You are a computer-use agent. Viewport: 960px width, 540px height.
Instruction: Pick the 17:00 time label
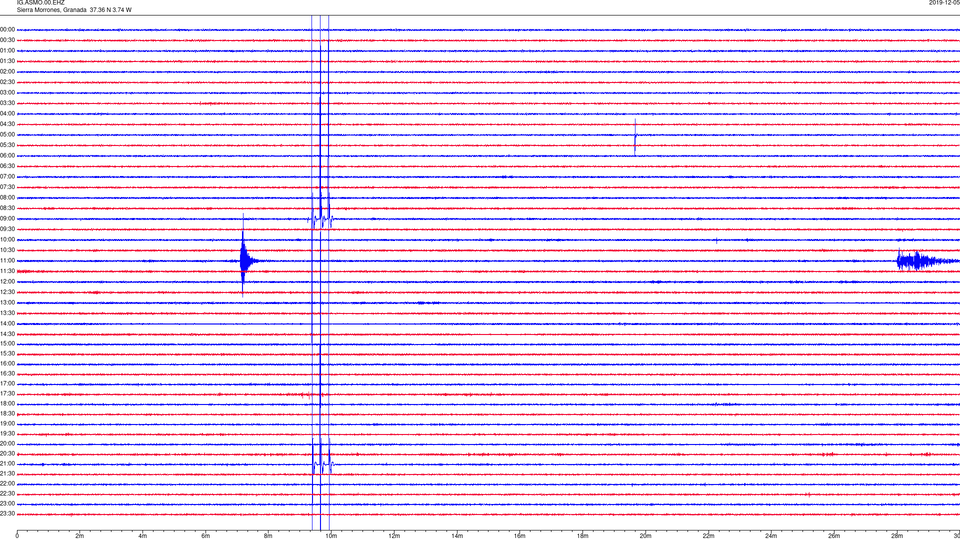pos(7,384)
